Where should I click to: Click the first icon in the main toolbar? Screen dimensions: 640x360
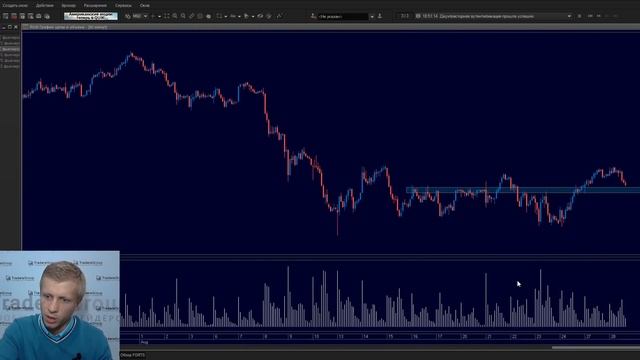6,16
